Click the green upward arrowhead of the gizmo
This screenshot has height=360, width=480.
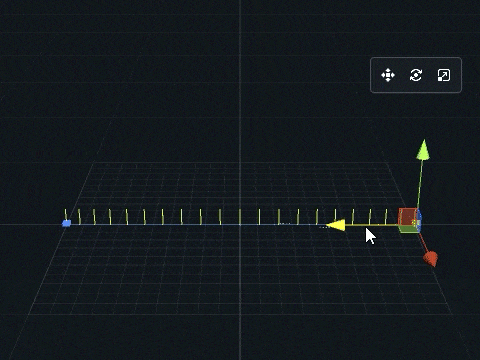tap(423, 150)
